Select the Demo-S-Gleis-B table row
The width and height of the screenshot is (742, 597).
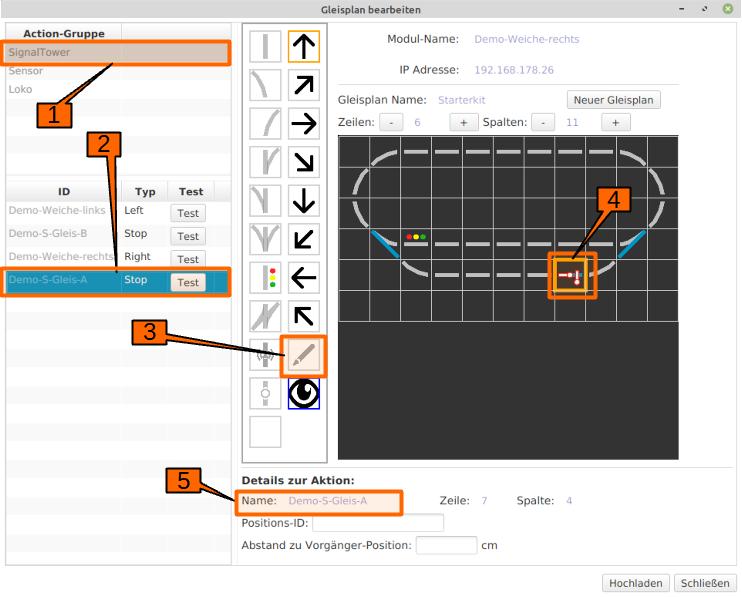point(60,234)
